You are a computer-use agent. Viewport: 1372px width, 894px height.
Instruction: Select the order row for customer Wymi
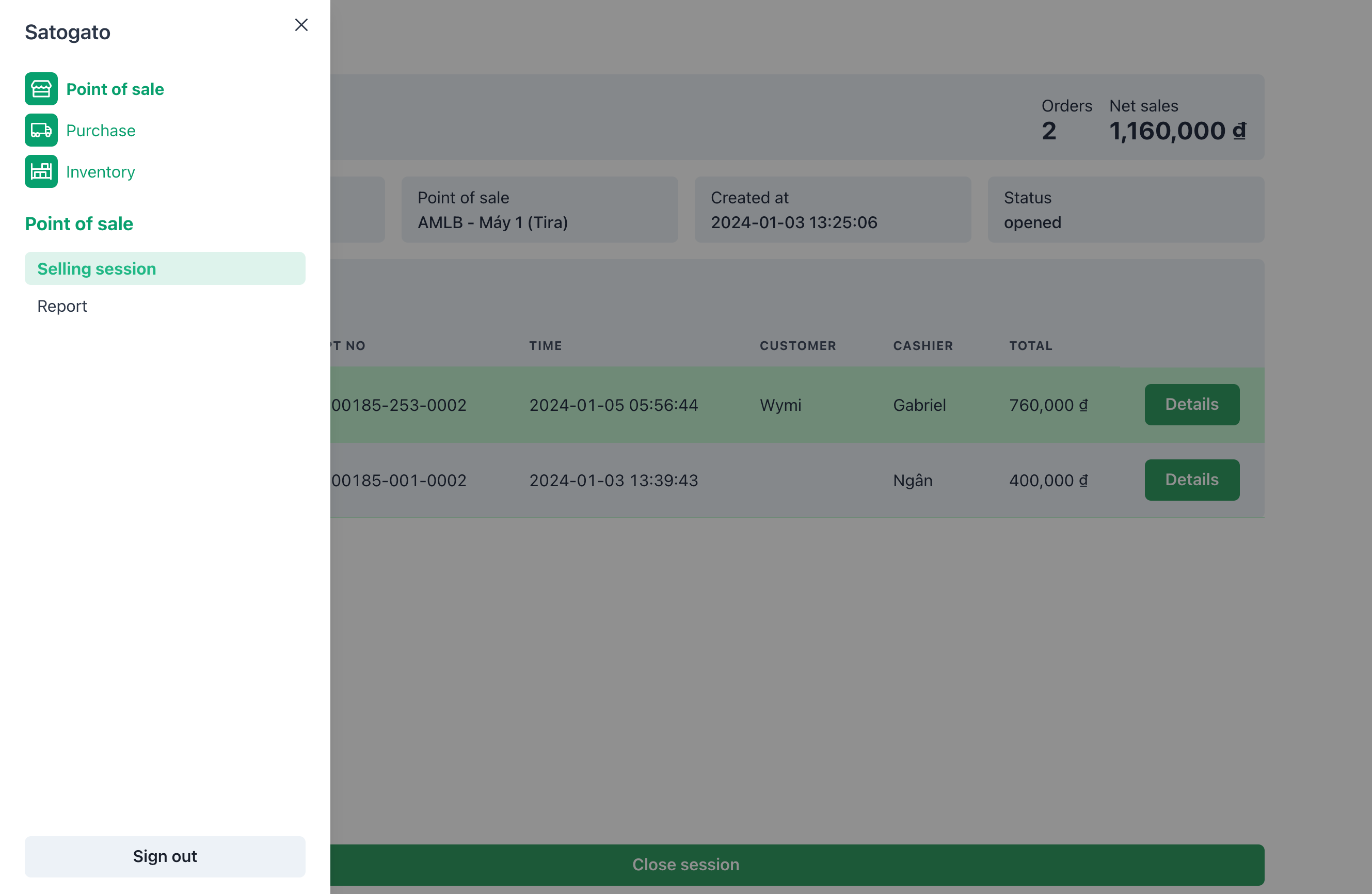point(780,405)
